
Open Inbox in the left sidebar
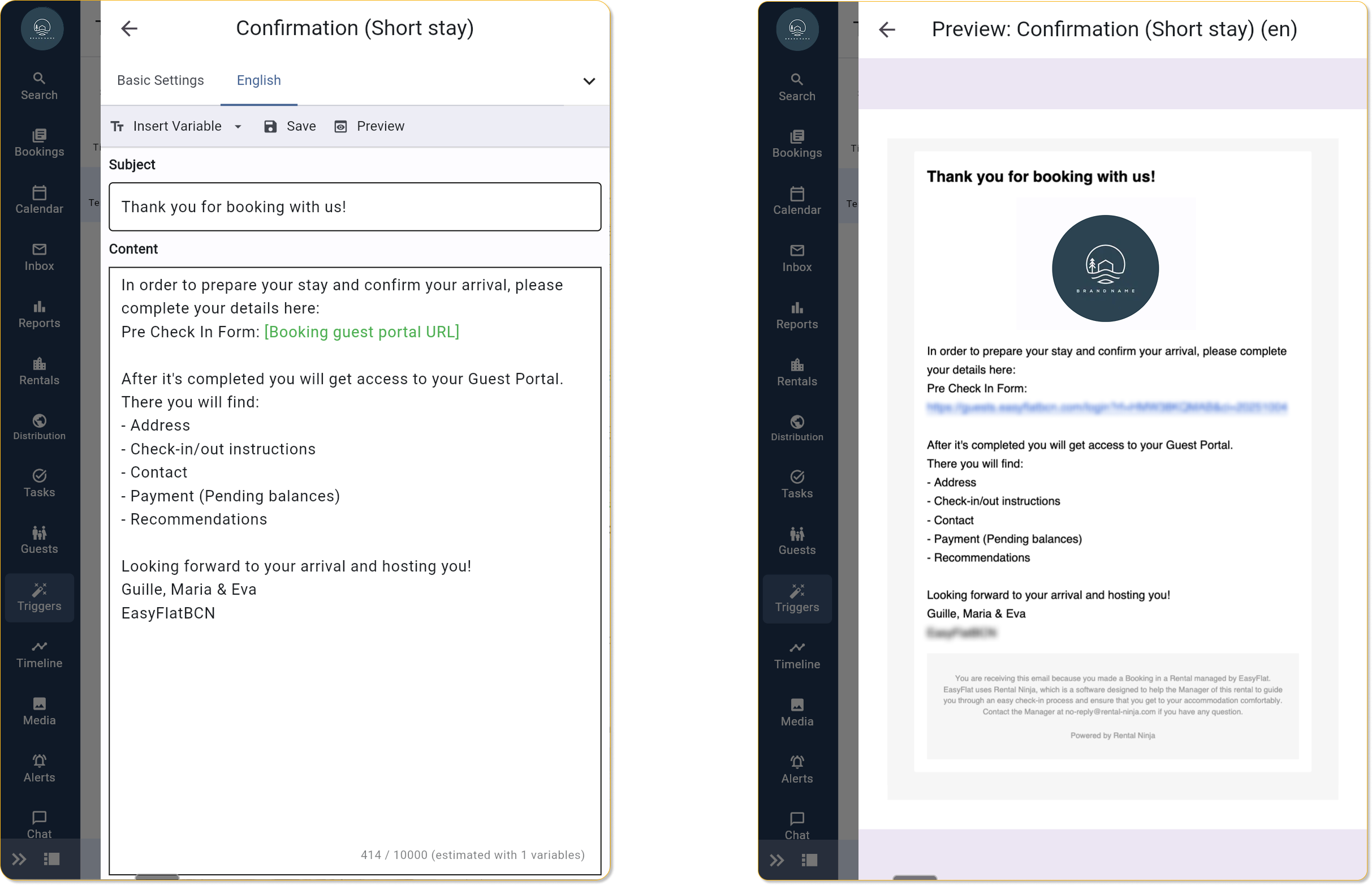click(x=39, y=257)
